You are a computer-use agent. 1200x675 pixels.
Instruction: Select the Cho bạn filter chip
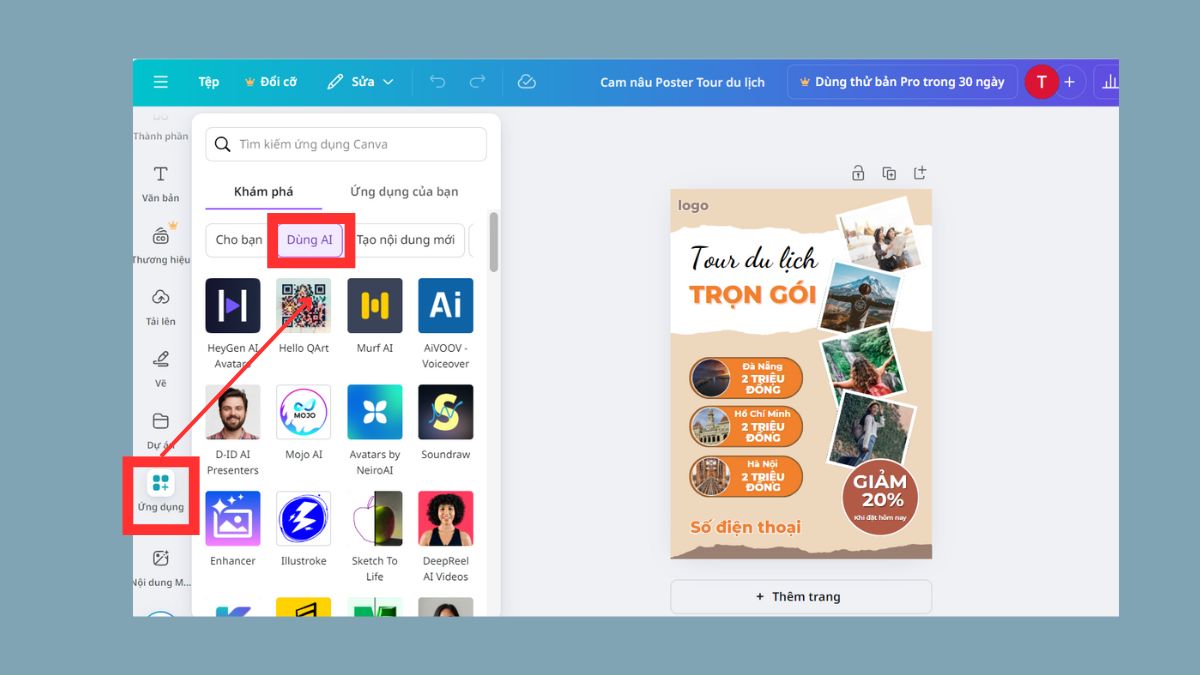(239, 240)
